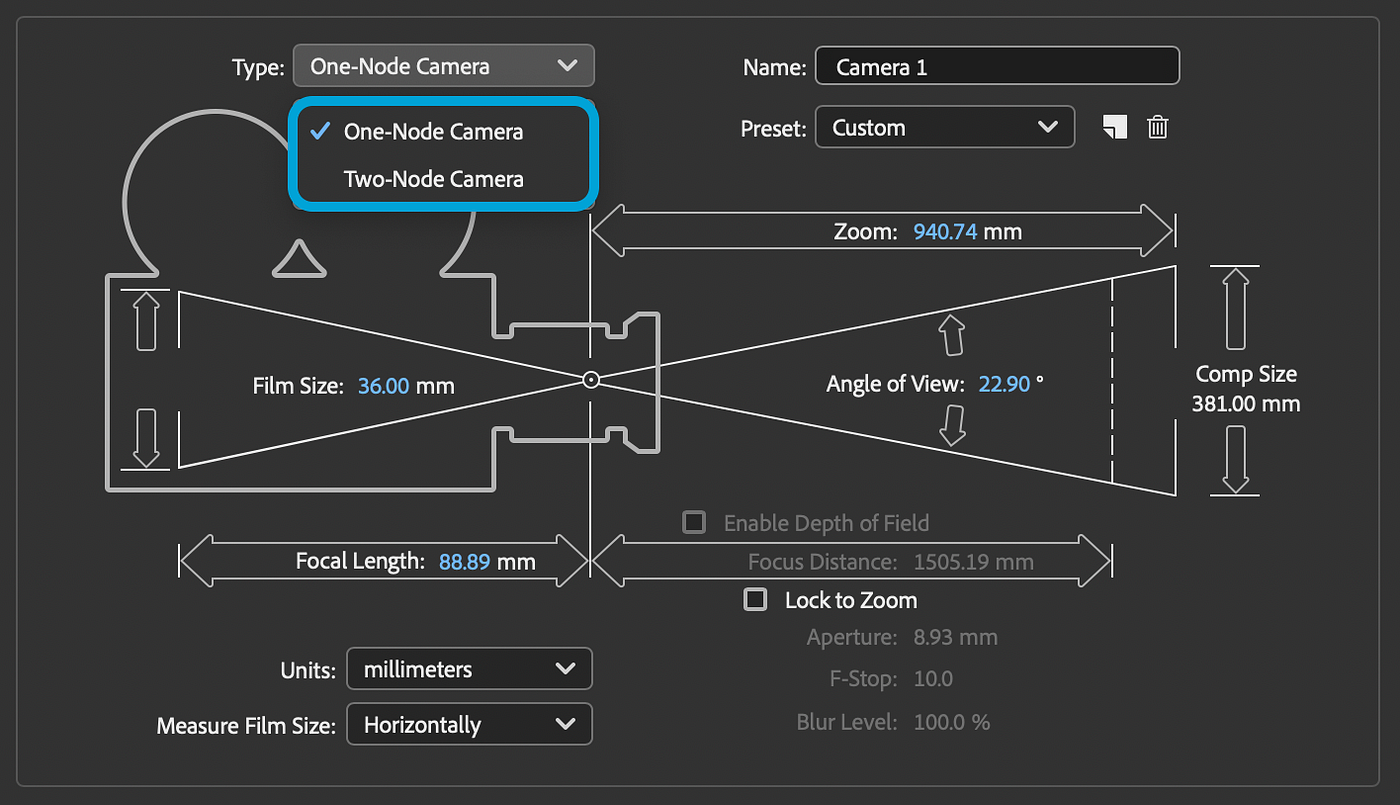Toggle the Lock to Zoom checkbox
Image resolution: width=1400 pixels, height=805 pixels.
coord(755,599)
